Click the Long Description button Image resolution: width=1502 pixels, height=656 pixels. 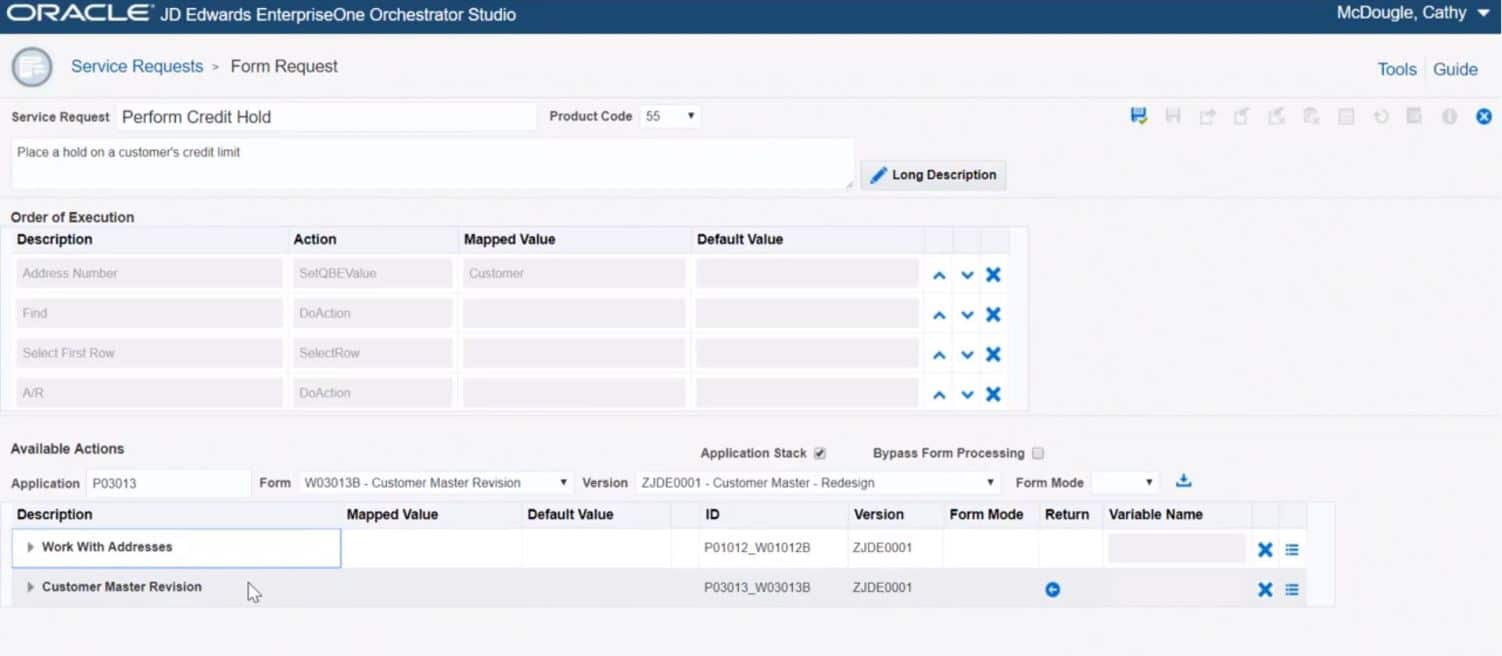coord(933,175)
